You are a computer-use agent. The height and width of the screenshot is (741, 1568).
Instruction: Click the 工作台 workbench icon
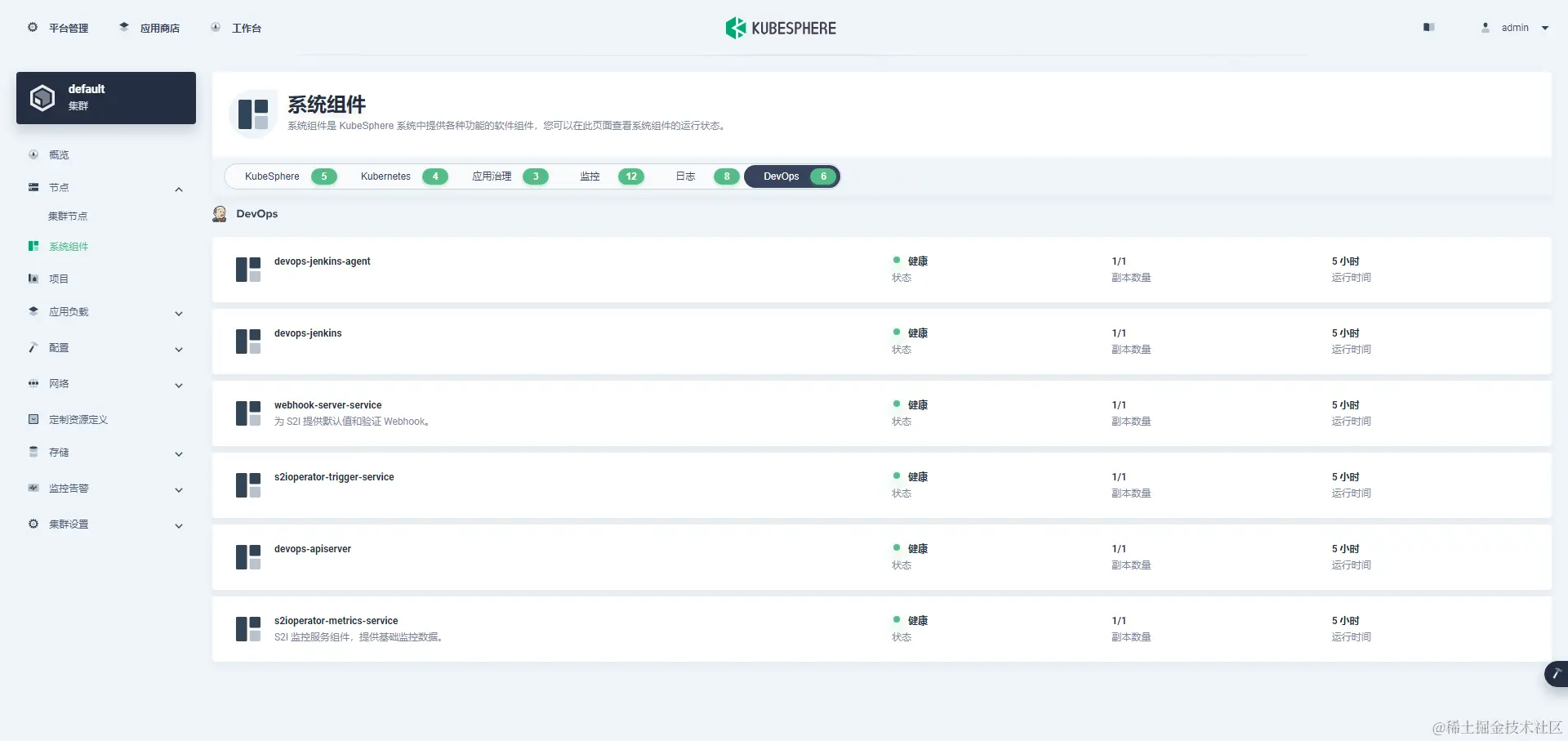(x=216, y=27)
